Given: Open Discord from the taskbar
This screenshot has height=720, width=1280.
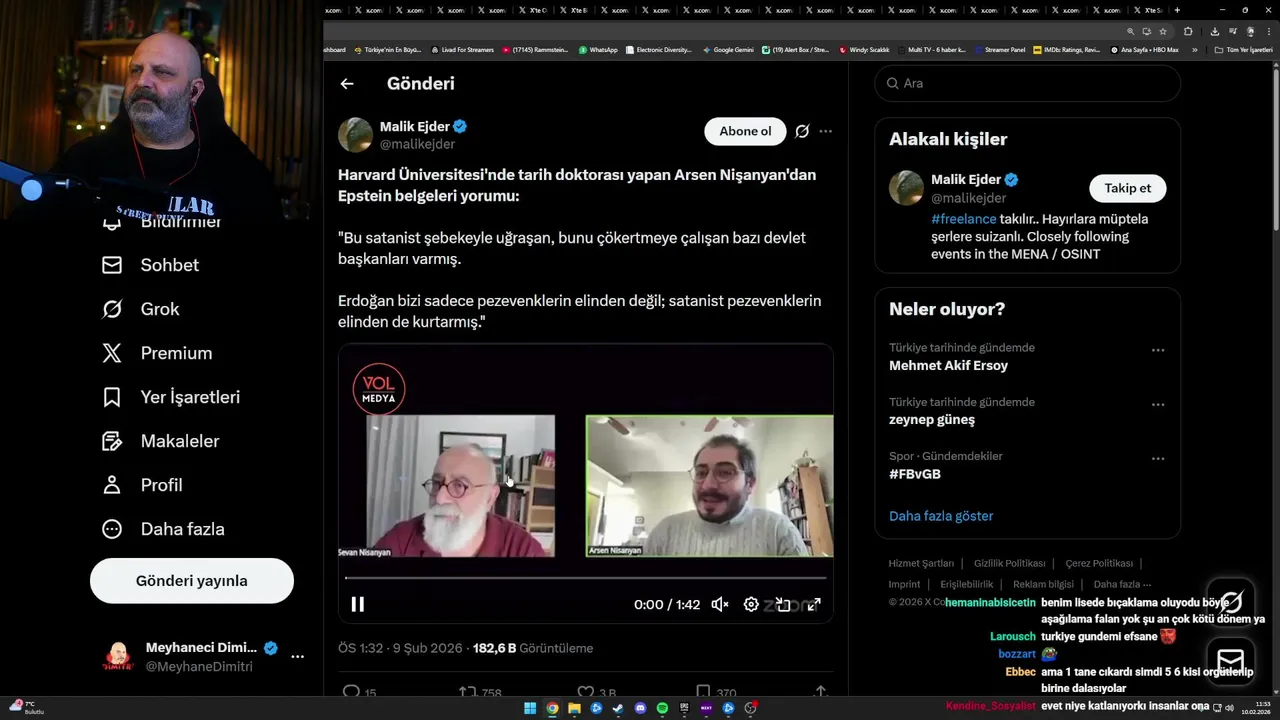Looking at the screenshot, I should [x=640, y=708].
